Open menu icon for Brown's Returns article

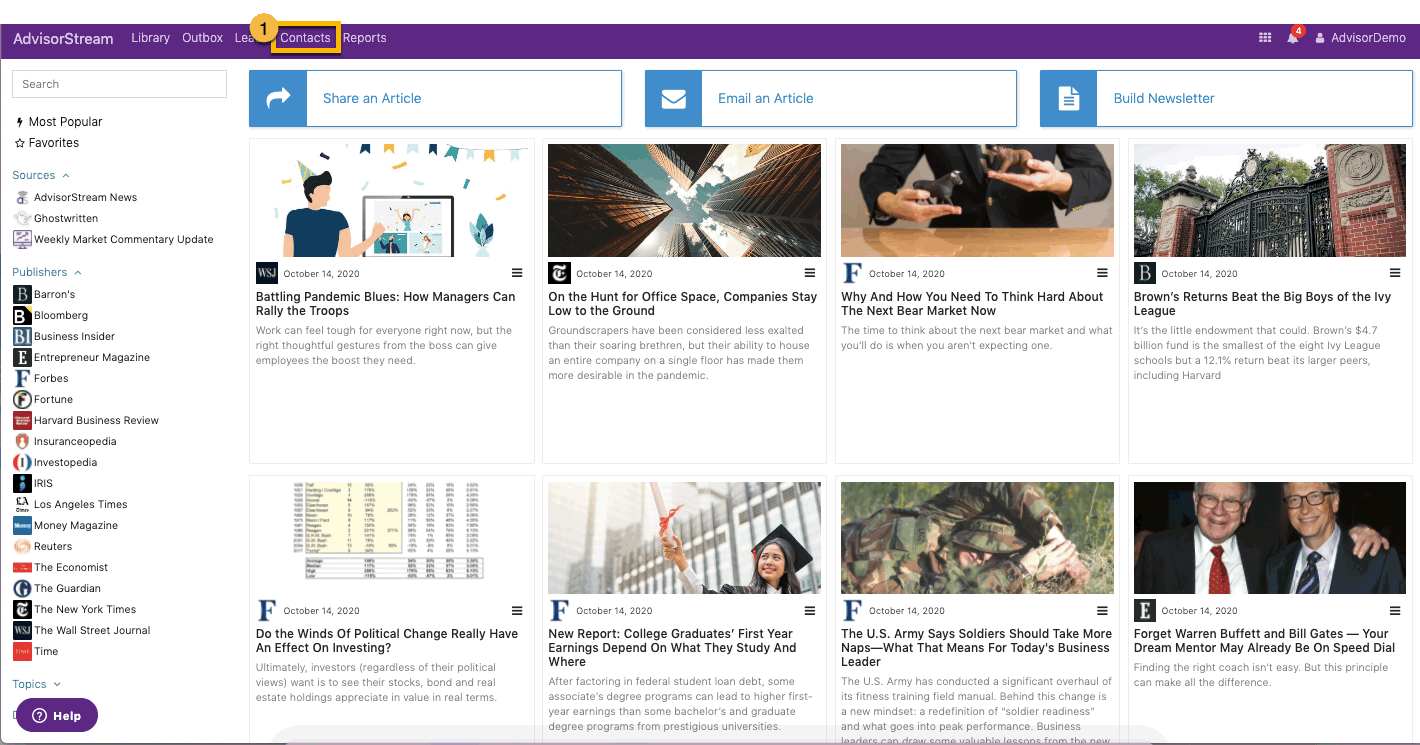[1395, 273]
